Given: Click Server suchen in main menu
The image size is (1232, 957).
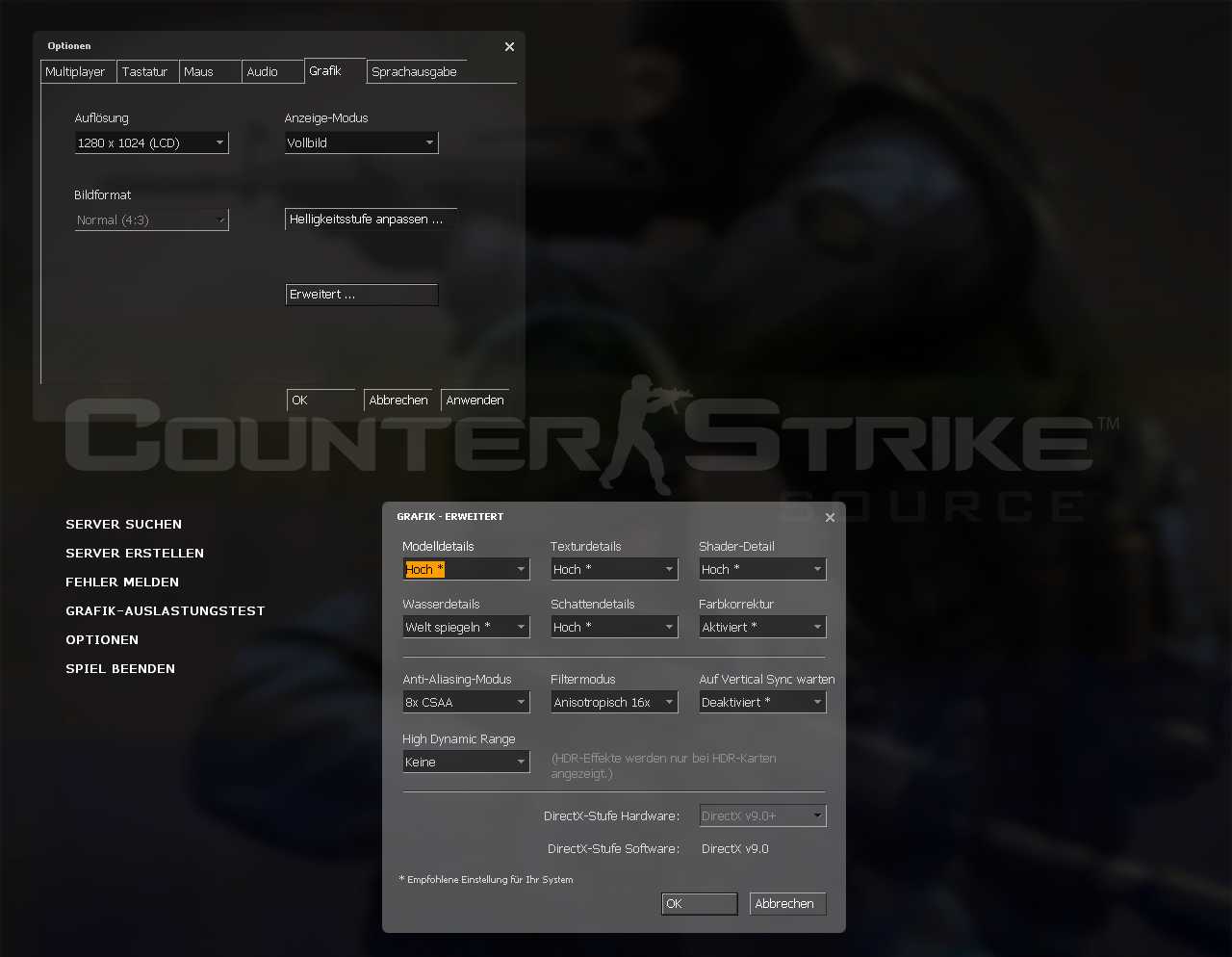Looking at the screenshot, I should click(123, 525).
